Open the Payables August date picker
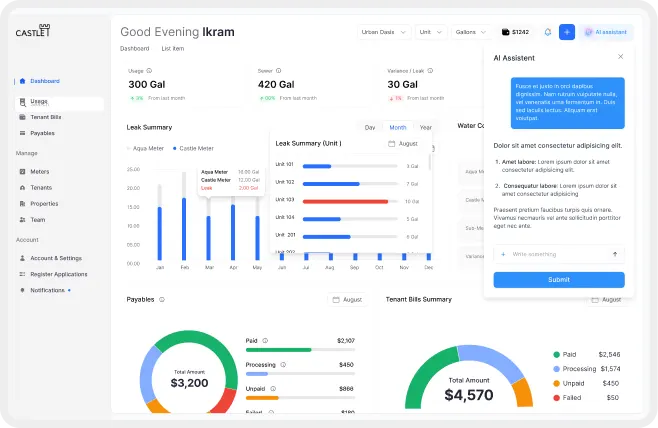The height and width of the screenshot is (428, 658). click(347, 300)
